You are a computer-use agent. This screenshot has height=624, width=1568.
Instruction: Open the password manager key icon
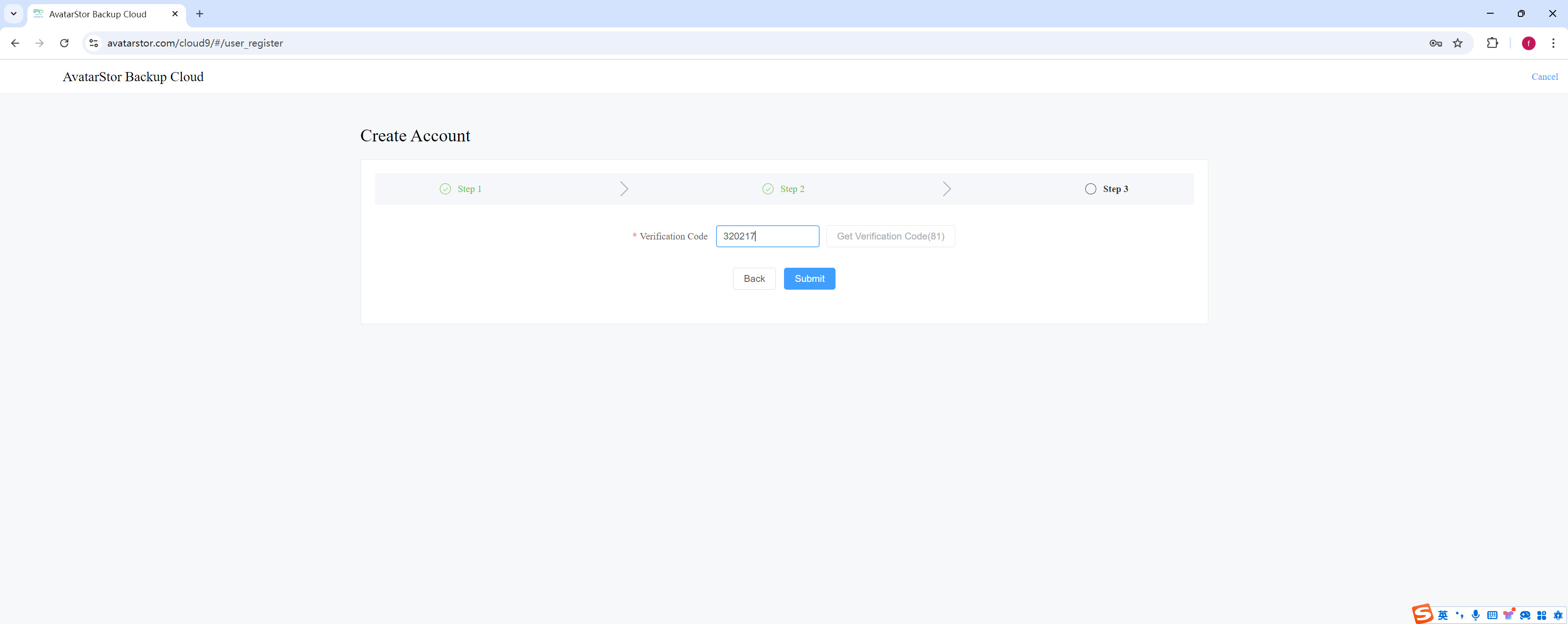pos(1435,43)
